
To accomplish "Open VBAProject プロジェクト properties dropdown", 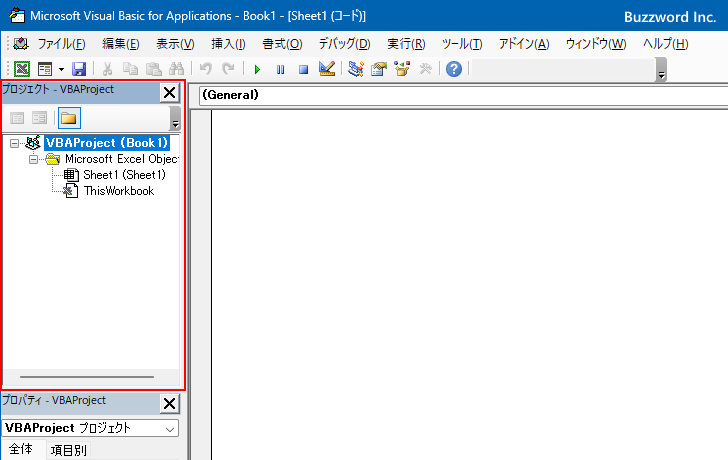I will tap(90, 428).
